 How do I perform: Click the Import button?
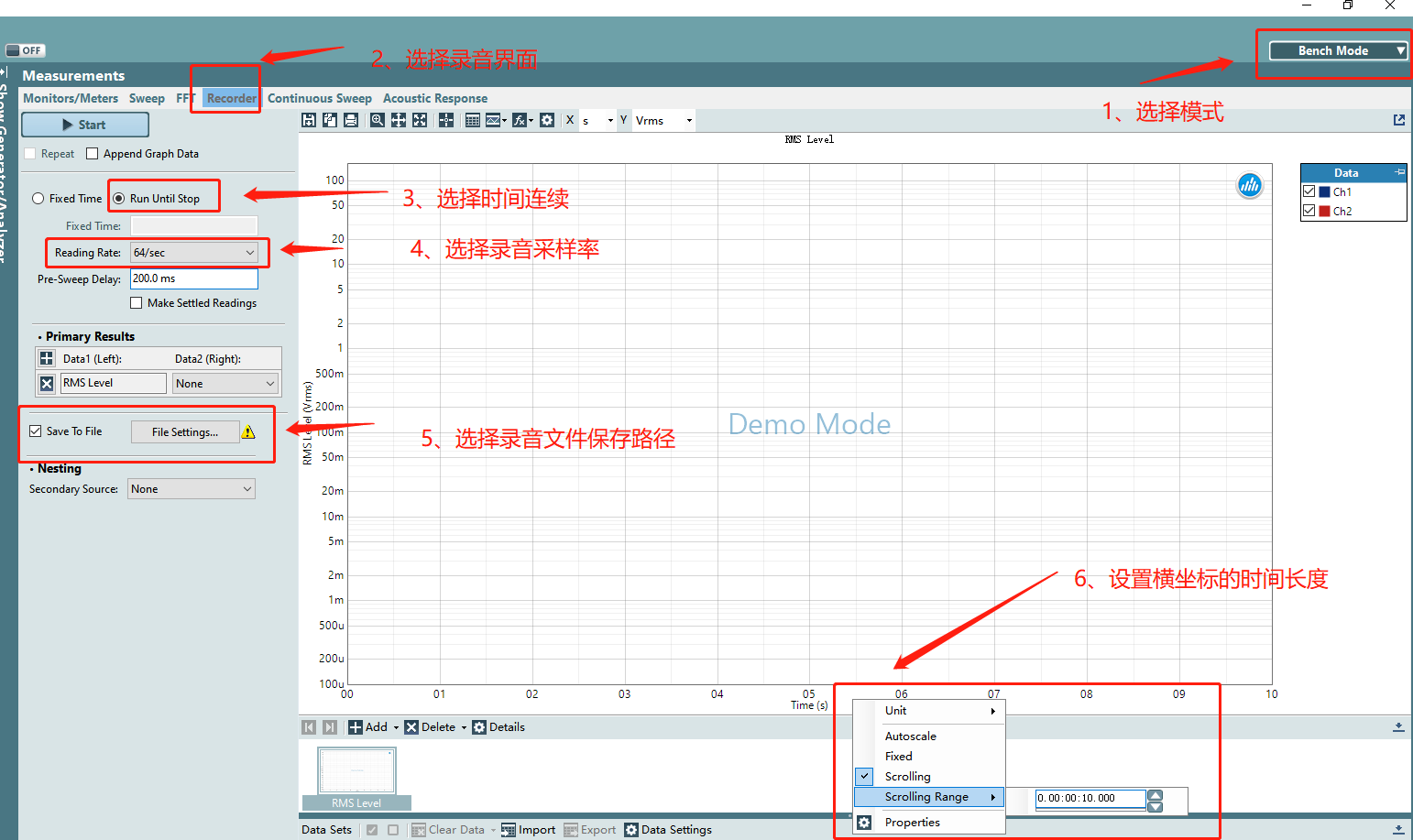tap(528, 830)
